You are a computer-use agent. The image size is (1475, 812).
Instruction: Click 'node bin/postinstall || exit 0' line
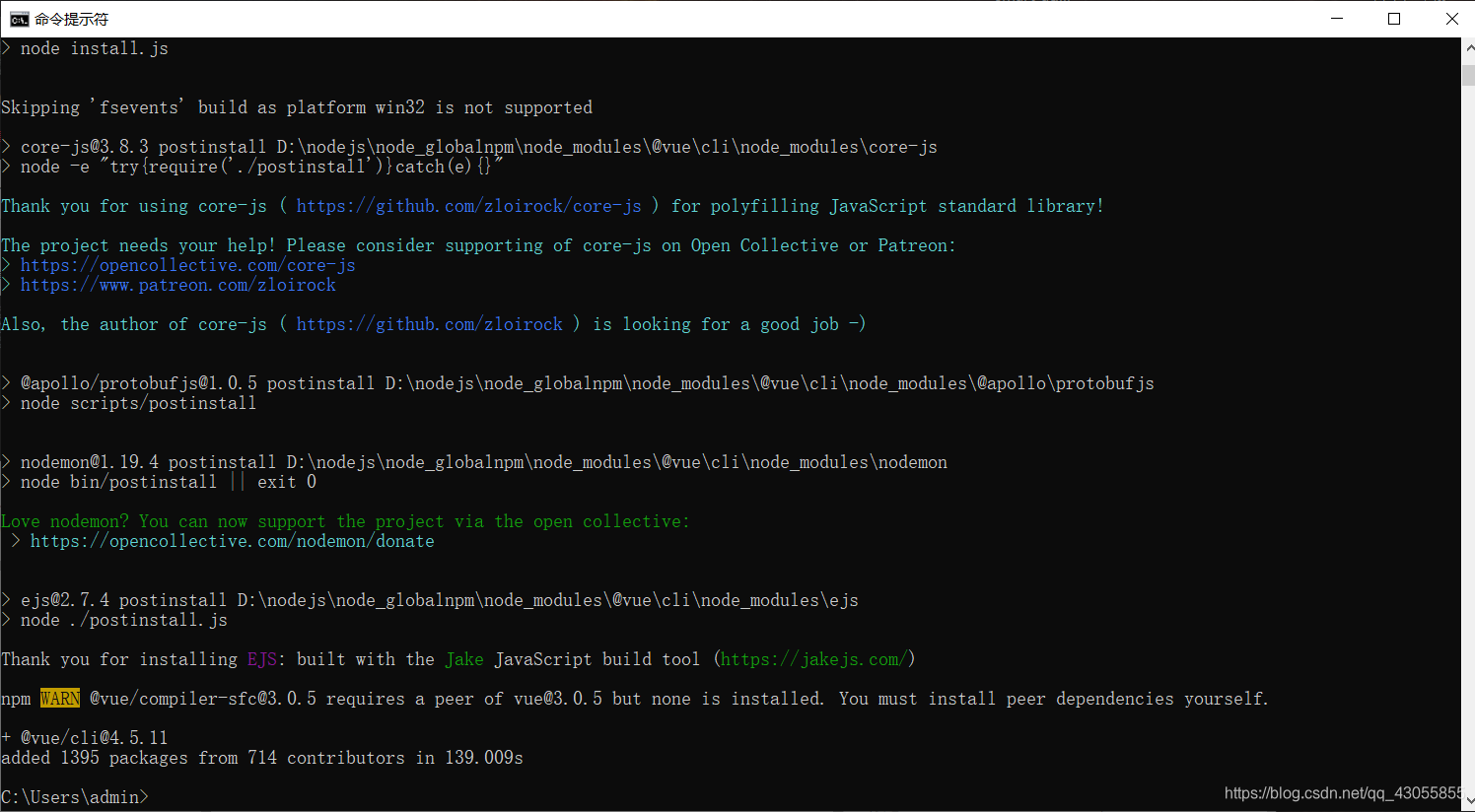coord(159,482)
